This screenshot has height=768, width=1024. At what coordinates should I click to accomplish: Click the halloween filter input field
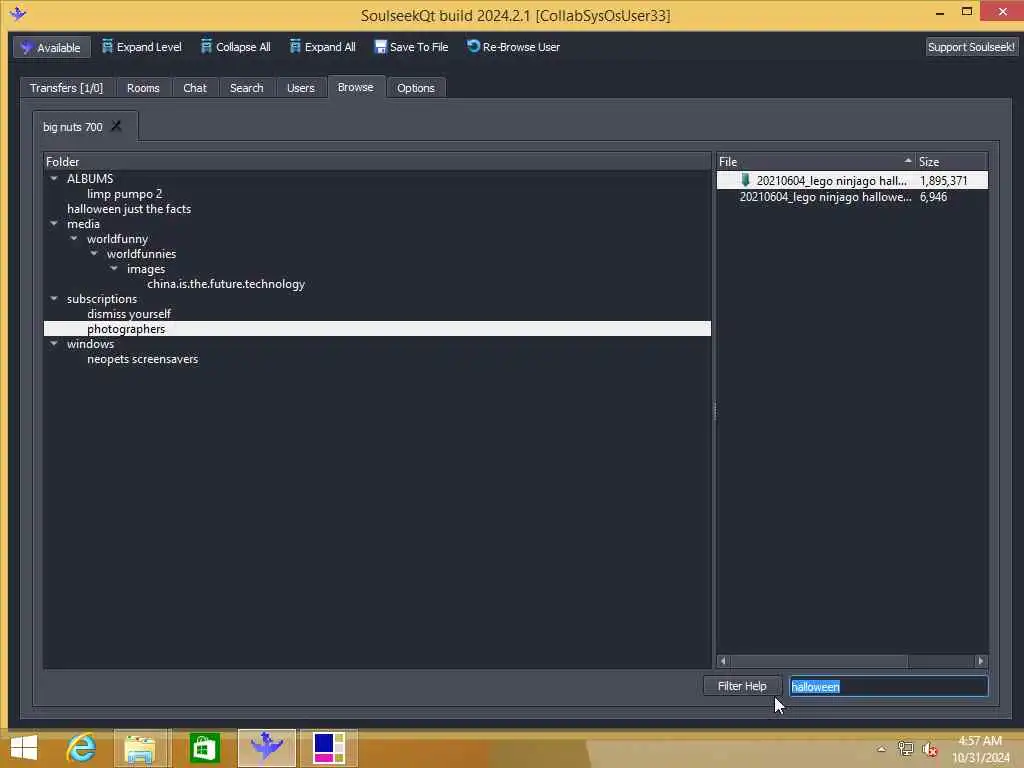[888, 686]
